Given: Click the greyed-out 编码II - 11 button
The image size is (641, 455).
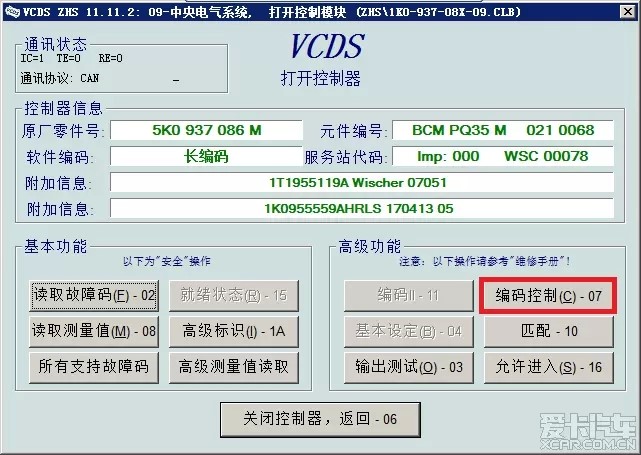Looking at the screenshot, I should pos(409,295).
